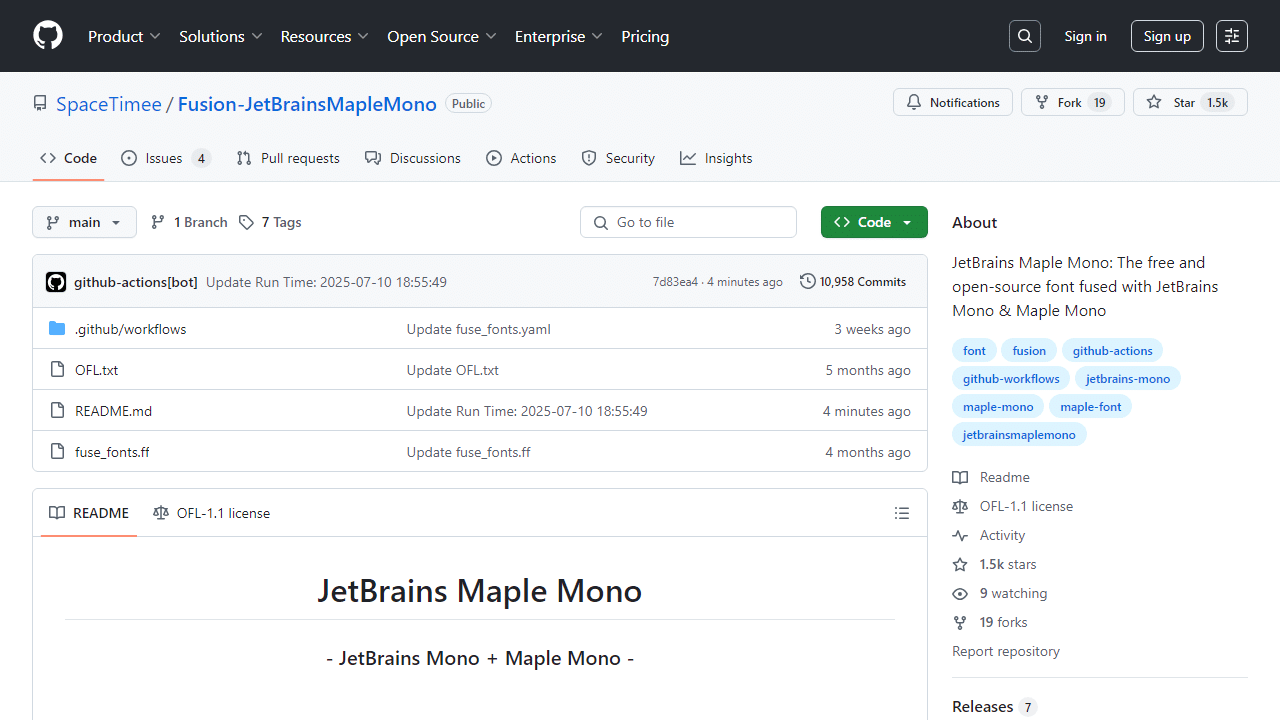Click the scale icon beside OFL-1.1 license in About
Screen dimensions: 1280x720
click(x=960, y=507)
